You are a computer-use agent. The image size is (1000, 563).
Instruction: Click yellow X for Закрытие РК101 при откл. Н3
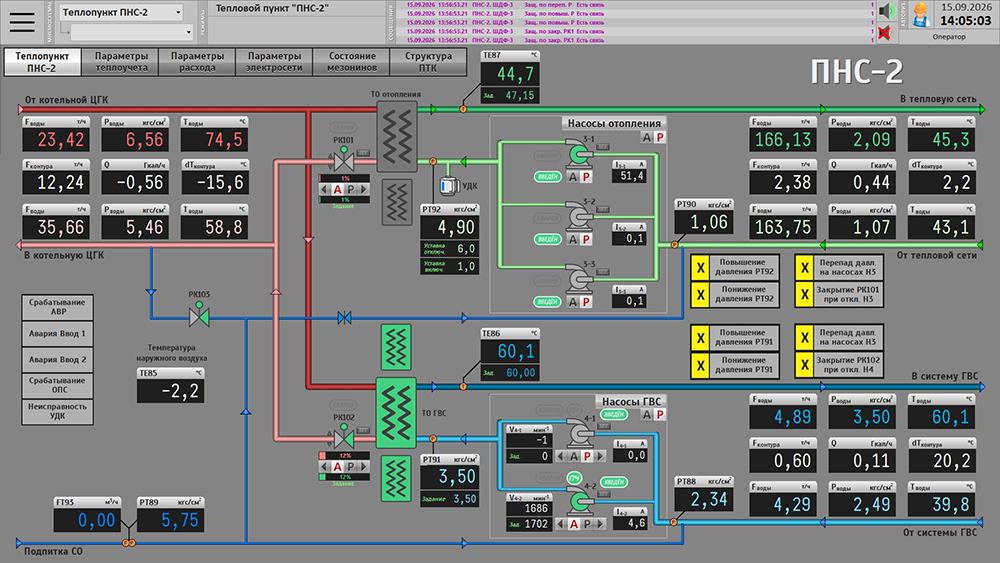pyautogui.click(x=804, y=295)
